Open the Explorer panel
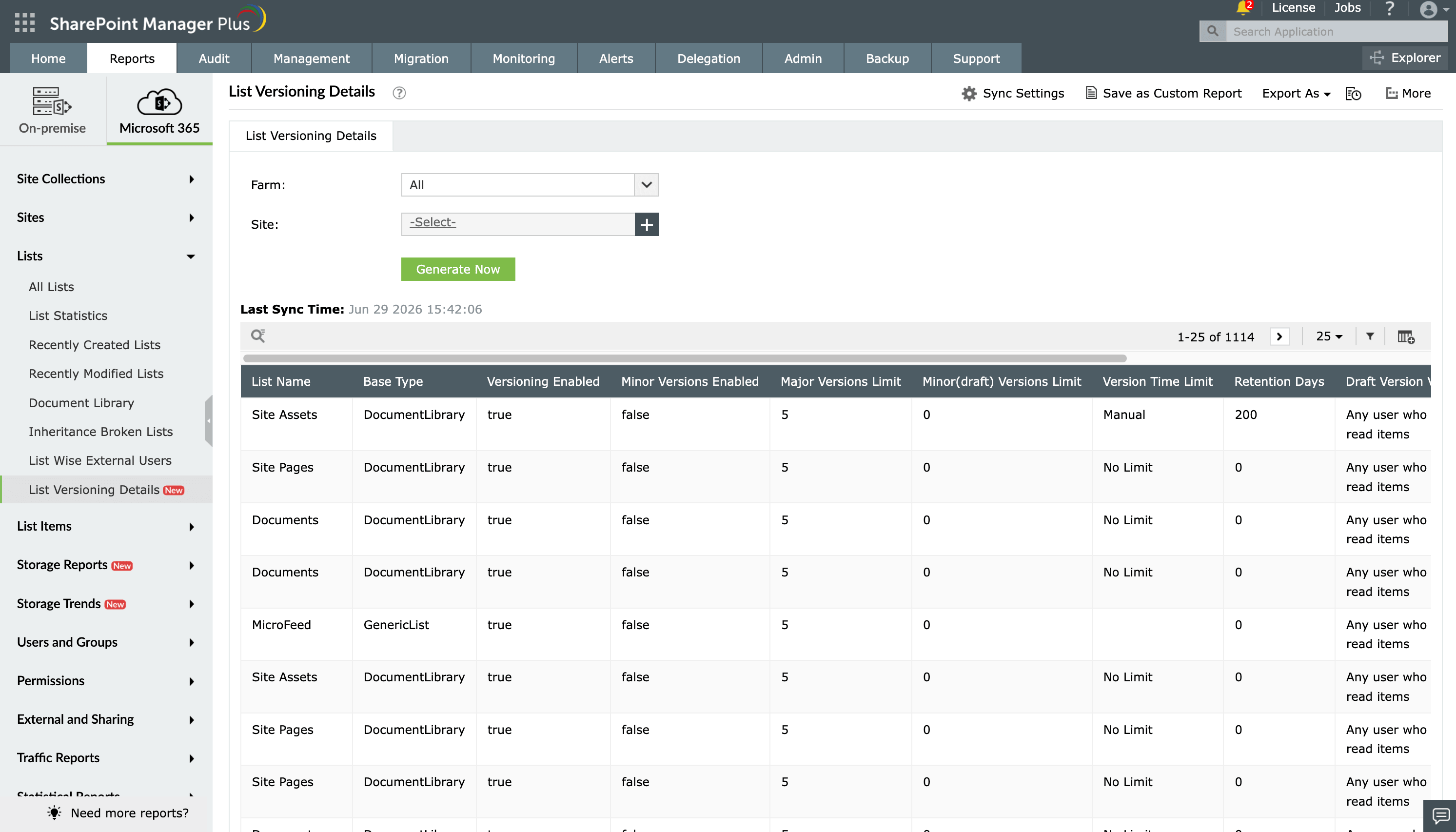Screen dimensions: 1456x832 click(x=1405, y=58)
